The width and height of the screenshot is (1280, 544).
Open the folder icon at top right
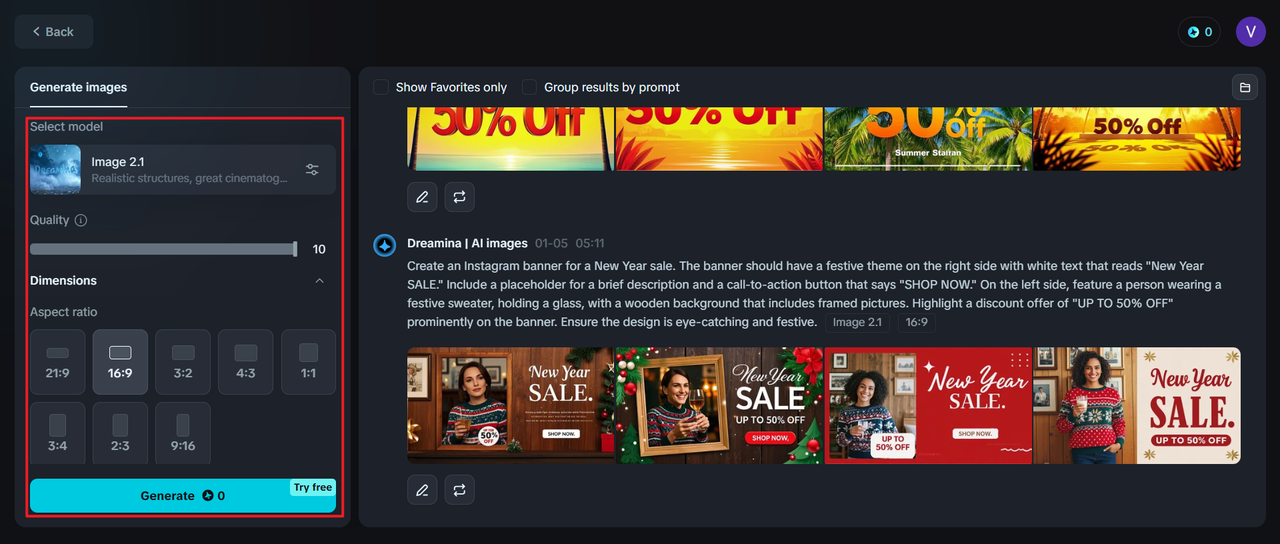tap(1245, 87)
